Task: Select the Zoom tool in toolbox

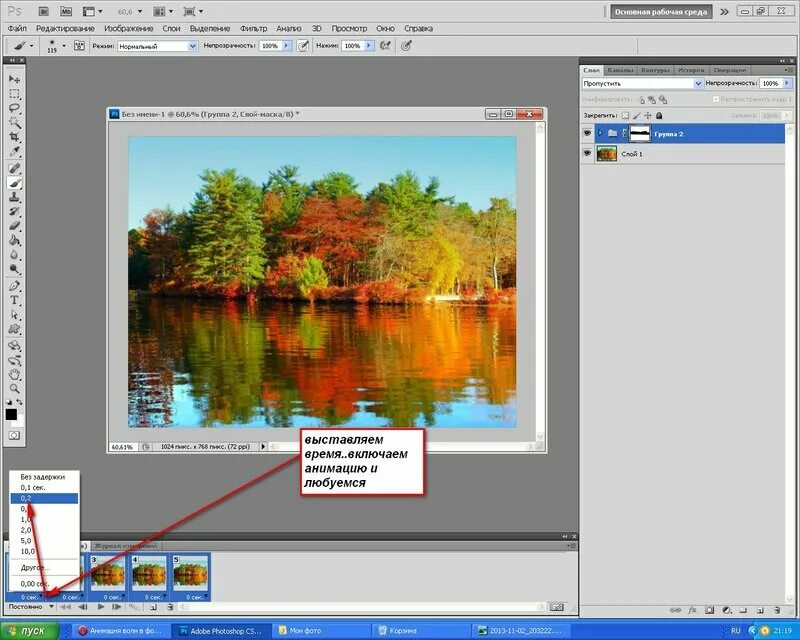Action: (14, 389)
